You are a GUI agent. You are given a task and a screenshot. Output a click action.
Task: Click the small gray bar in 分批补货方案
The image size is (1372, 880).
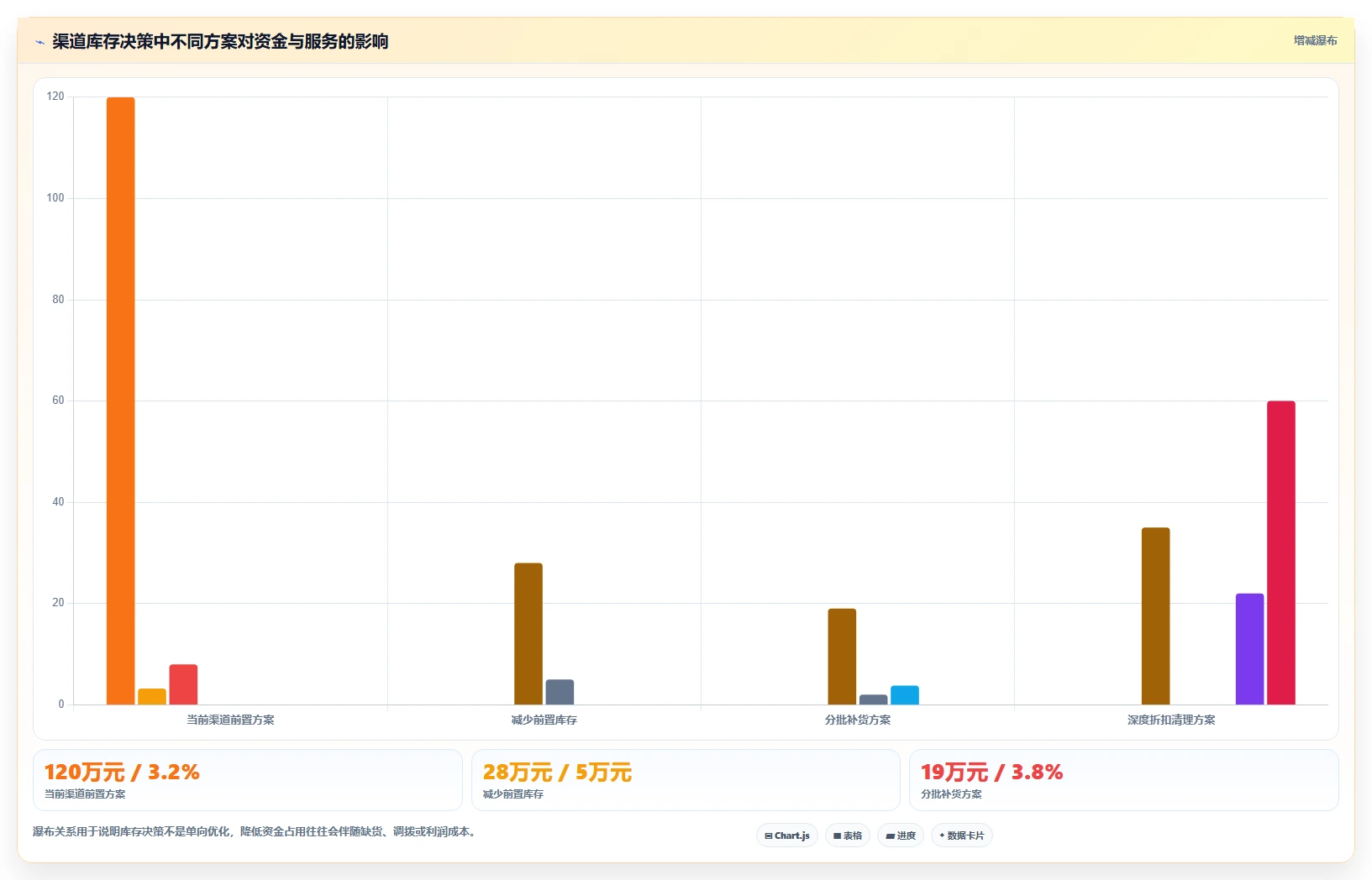pos(873,699)
